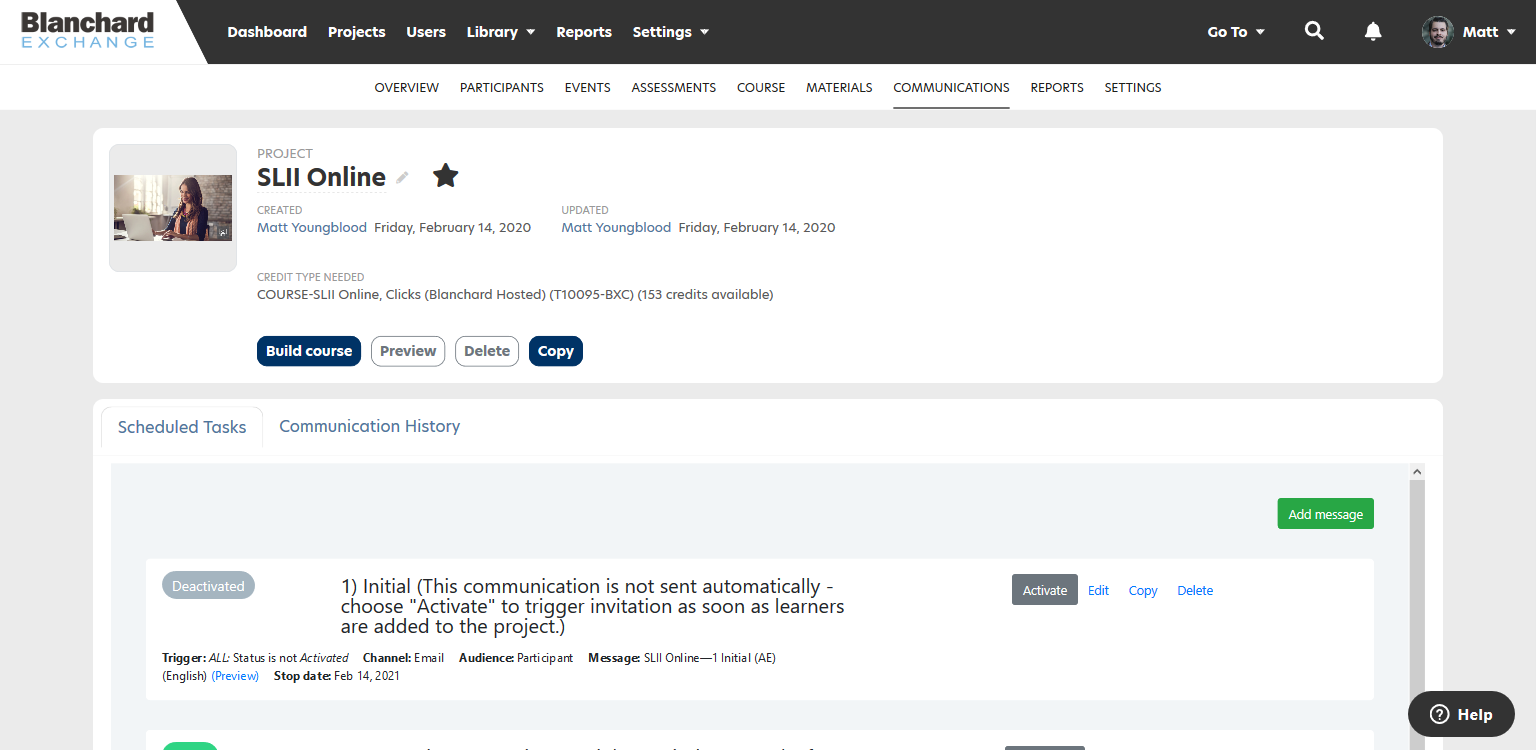This screenshot has height=750, width=1536.
Task: Select the COMMUNICATIONS tab
Action: point(951,88)
